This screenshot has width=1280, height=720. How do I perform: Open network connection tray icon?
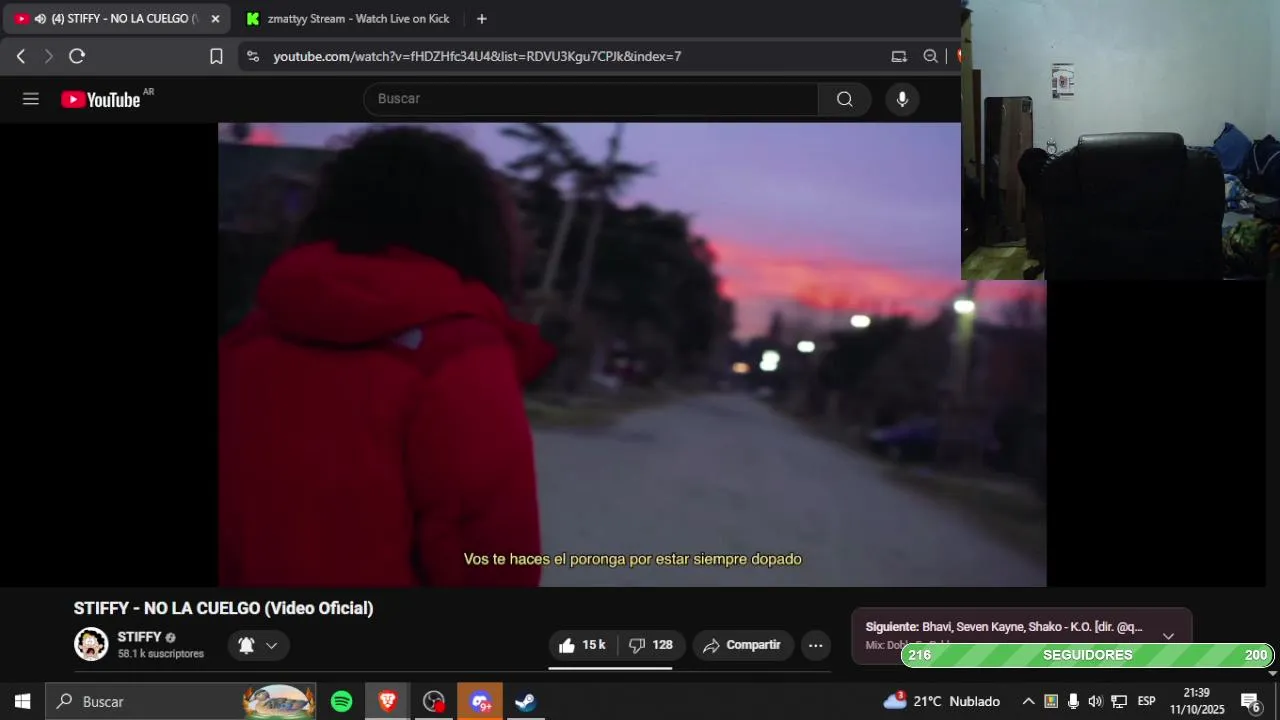point(1119,701)
